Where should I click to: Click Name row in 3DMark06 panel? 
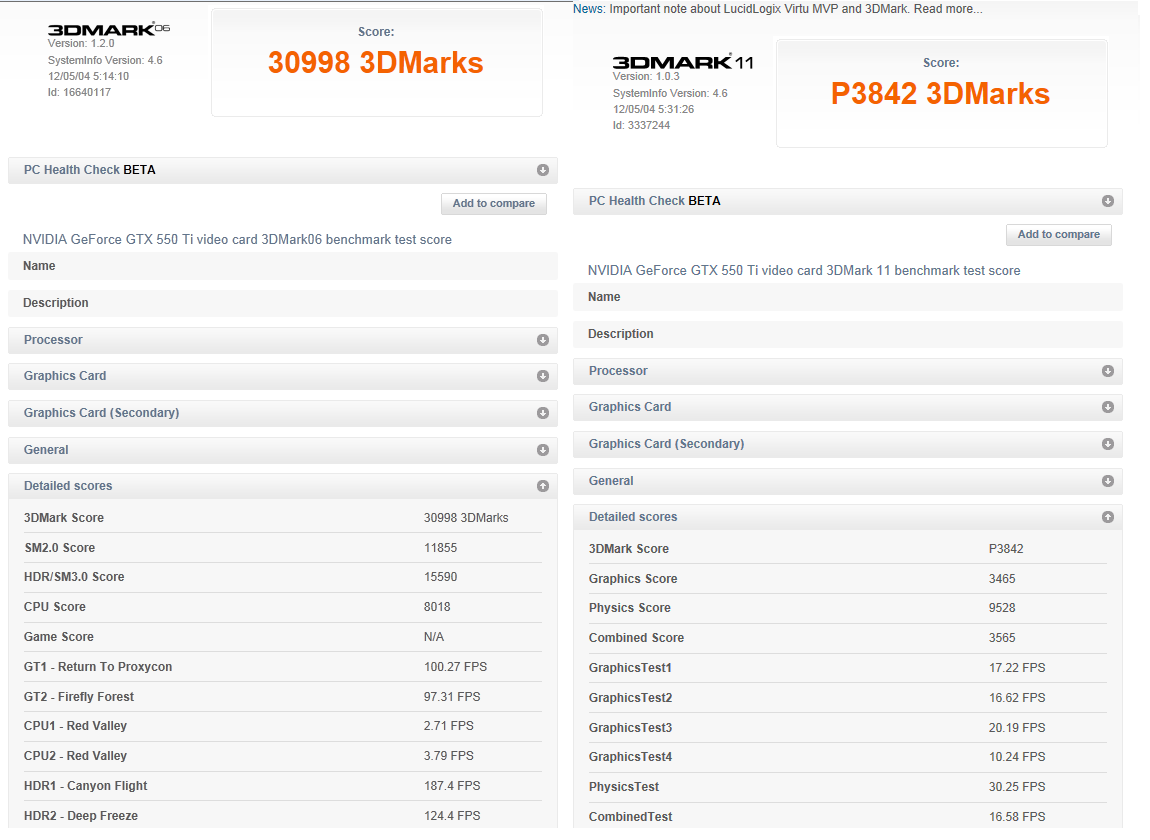click(x=282, y=266)
